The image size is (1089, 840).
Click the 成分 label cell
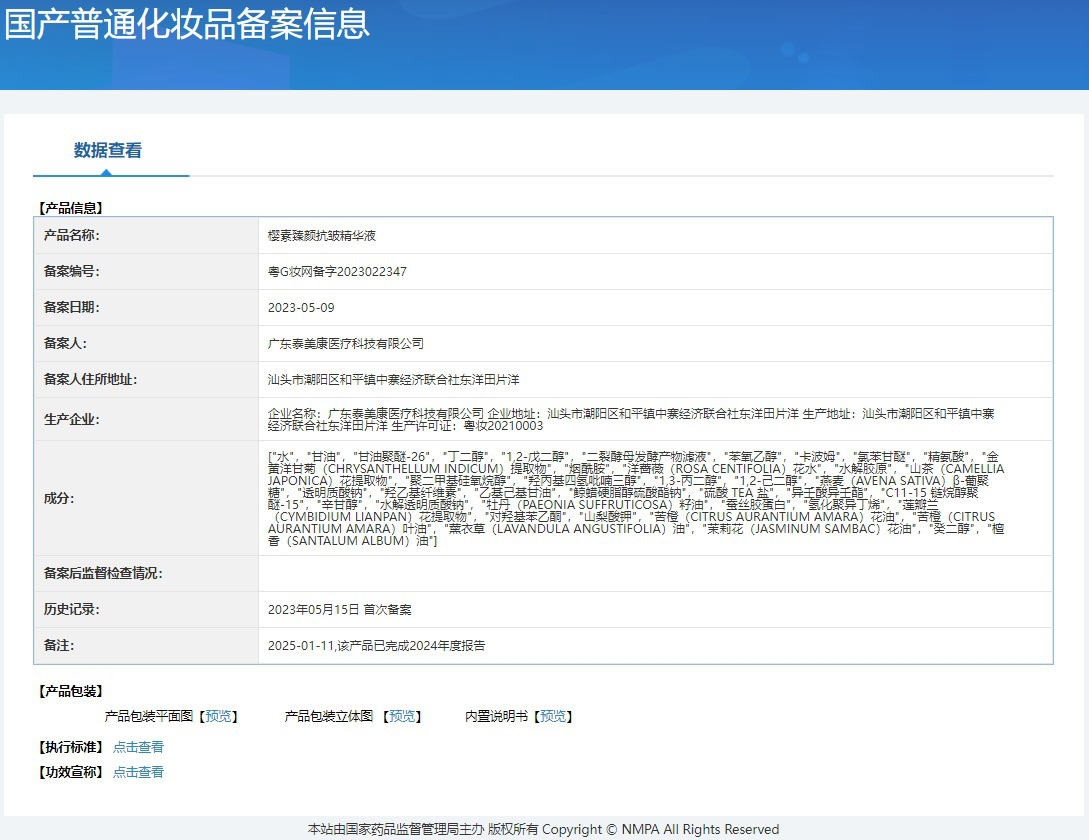(147, 498)
